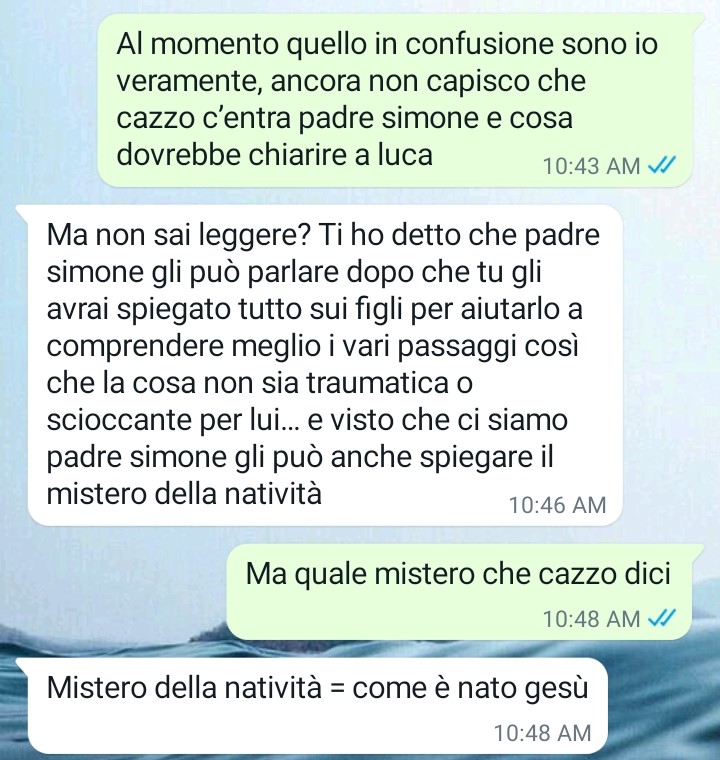
Task: Click the line "che la cosa non sia traumatica o"
Action: click(259, 383)
